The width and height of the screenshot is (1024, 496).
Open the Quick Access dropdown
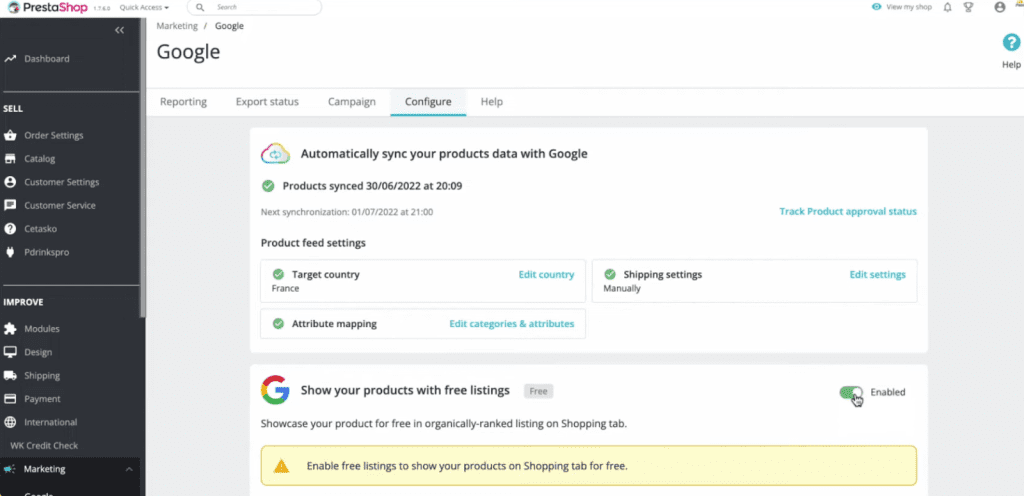[144, 7]
